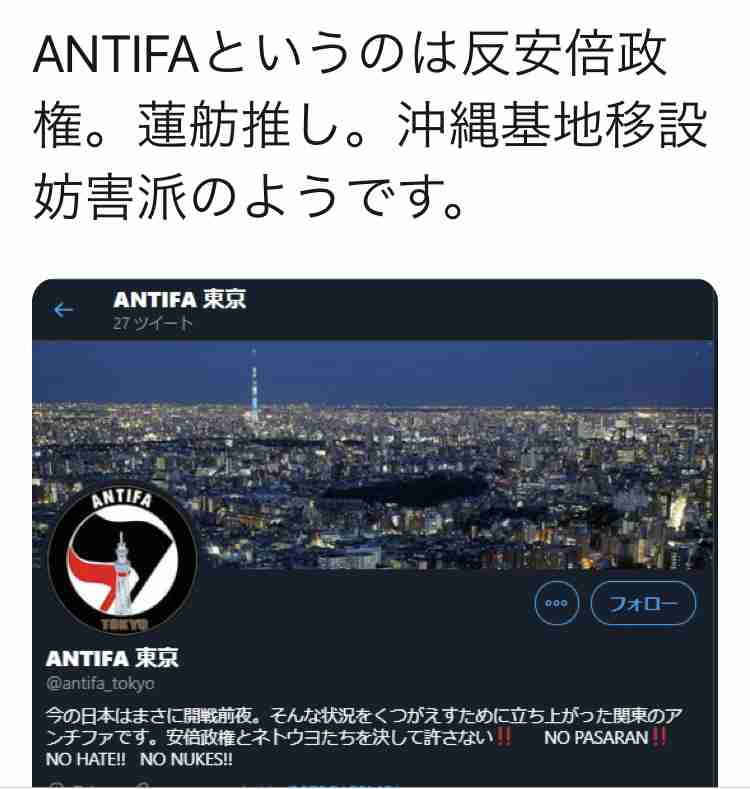Click the red exclamation emoji after 許さない
The image size is (750, 789).
pos(504,737)
